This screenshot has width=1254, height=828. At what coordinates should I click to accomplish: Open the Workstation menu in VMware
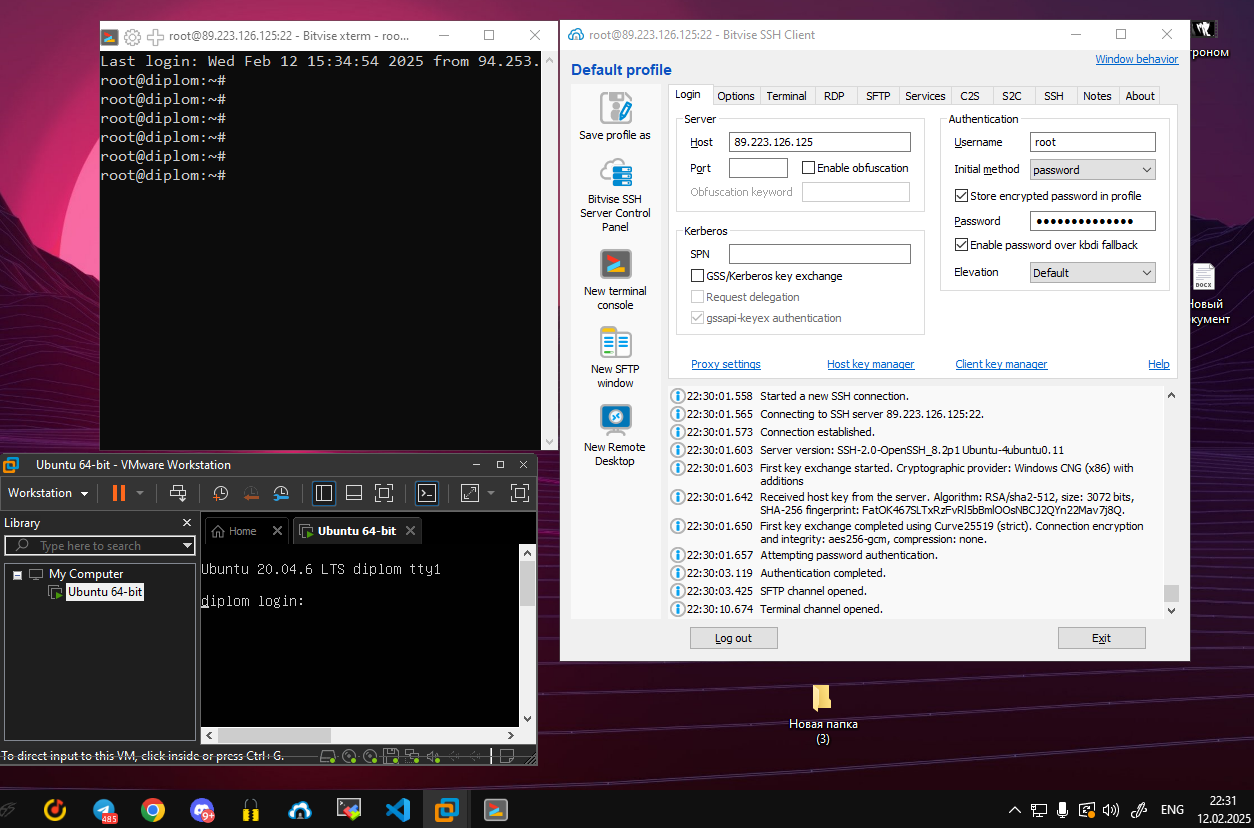pos(48,493)
